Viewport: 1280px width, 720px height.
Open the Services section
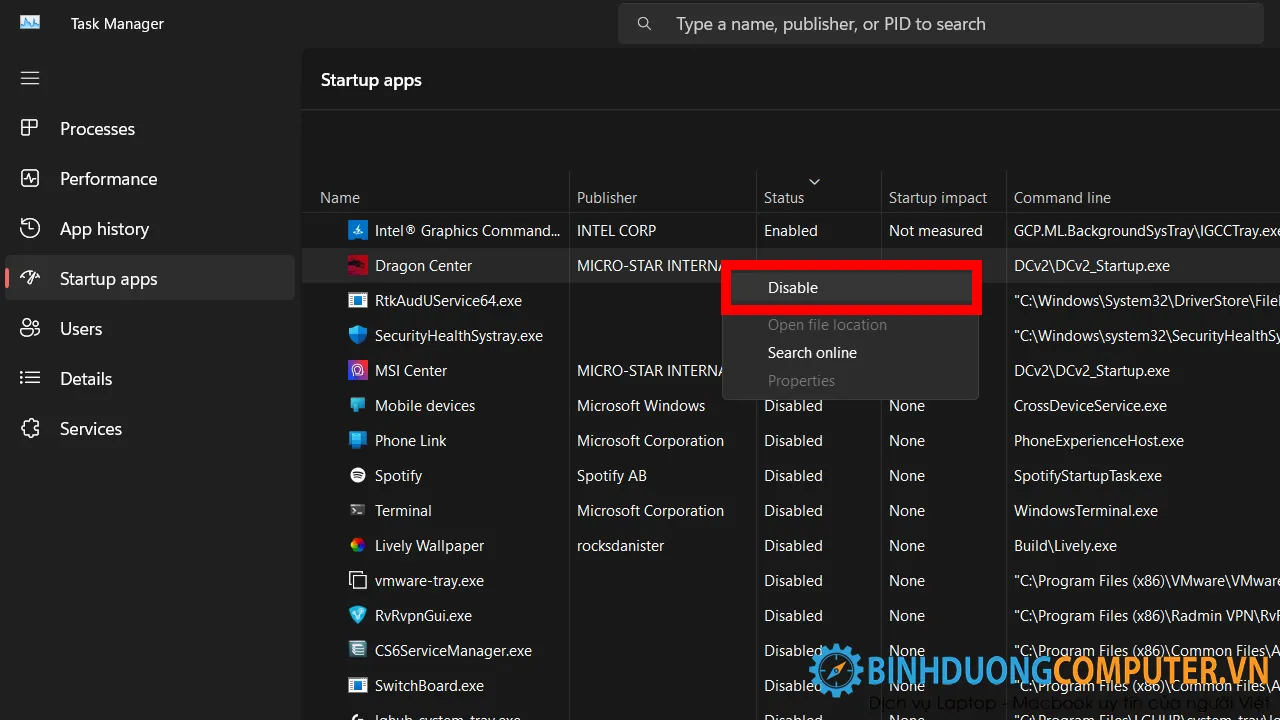click(90, 428)
